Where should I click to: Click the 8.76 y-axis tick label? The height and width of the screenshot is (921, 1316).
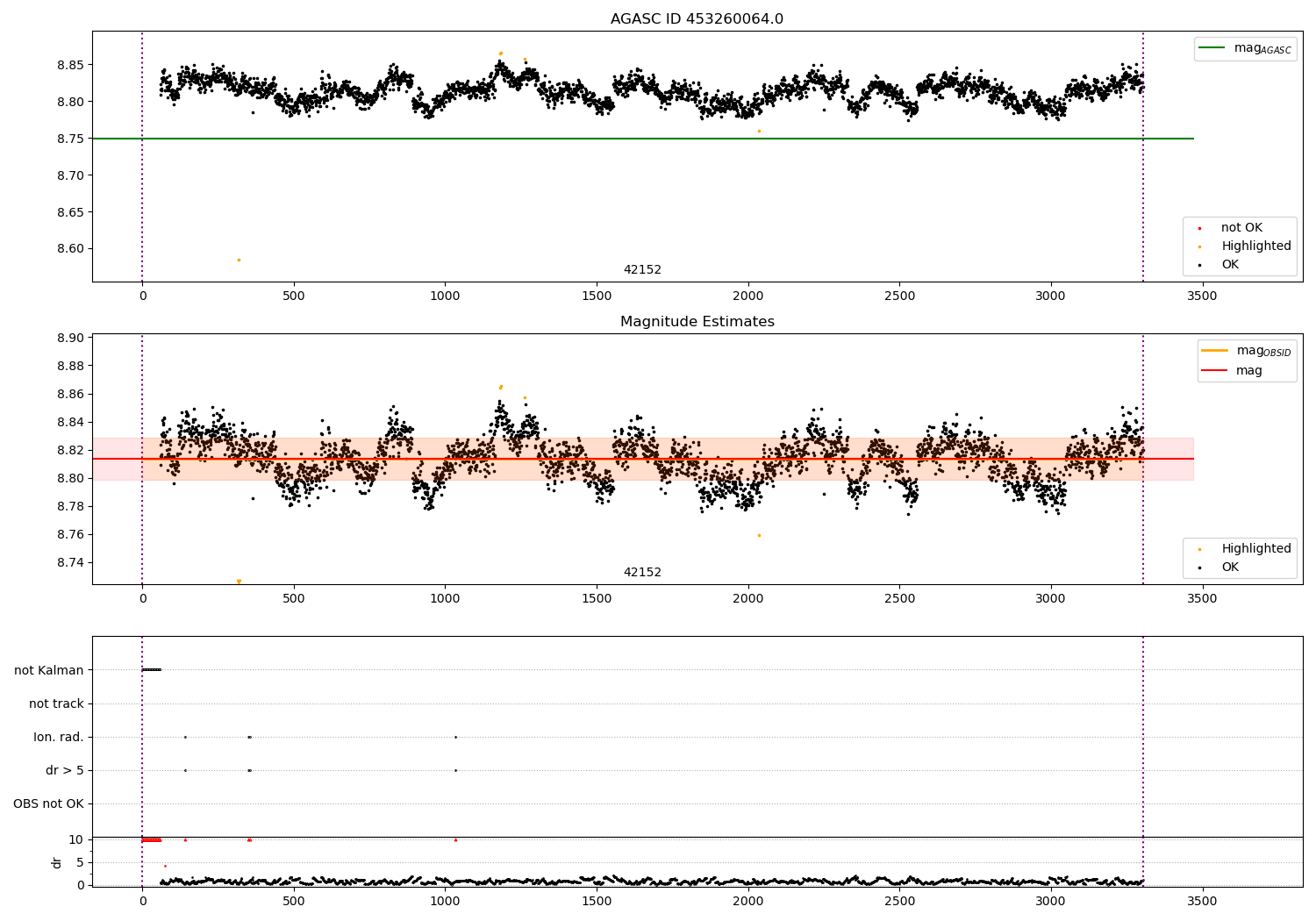click(70, 534)
